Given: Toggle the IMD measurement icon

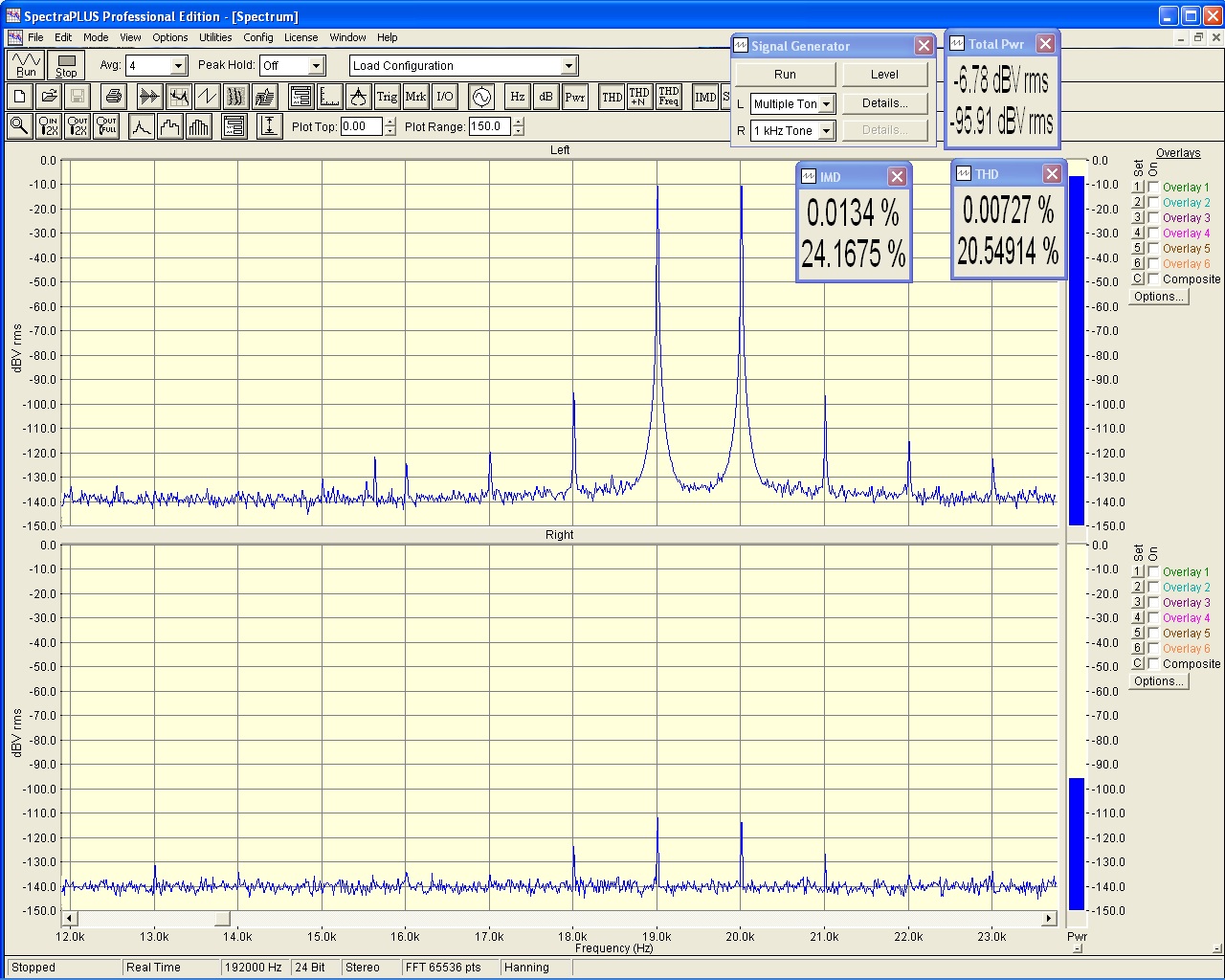Looking at the screenshot, I should tap(705, 97).
